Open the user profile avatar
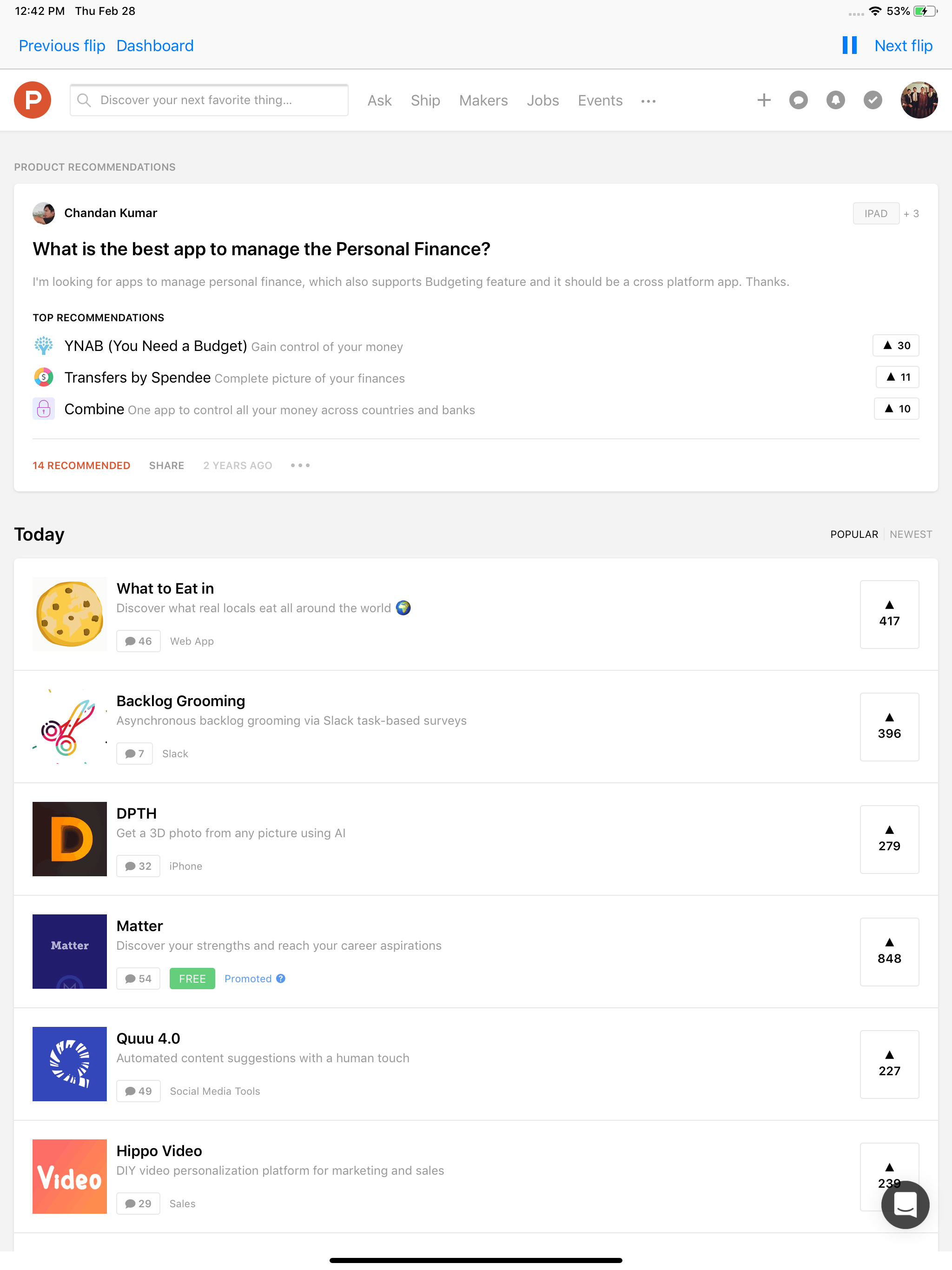952x1270 pixels. 919,100
